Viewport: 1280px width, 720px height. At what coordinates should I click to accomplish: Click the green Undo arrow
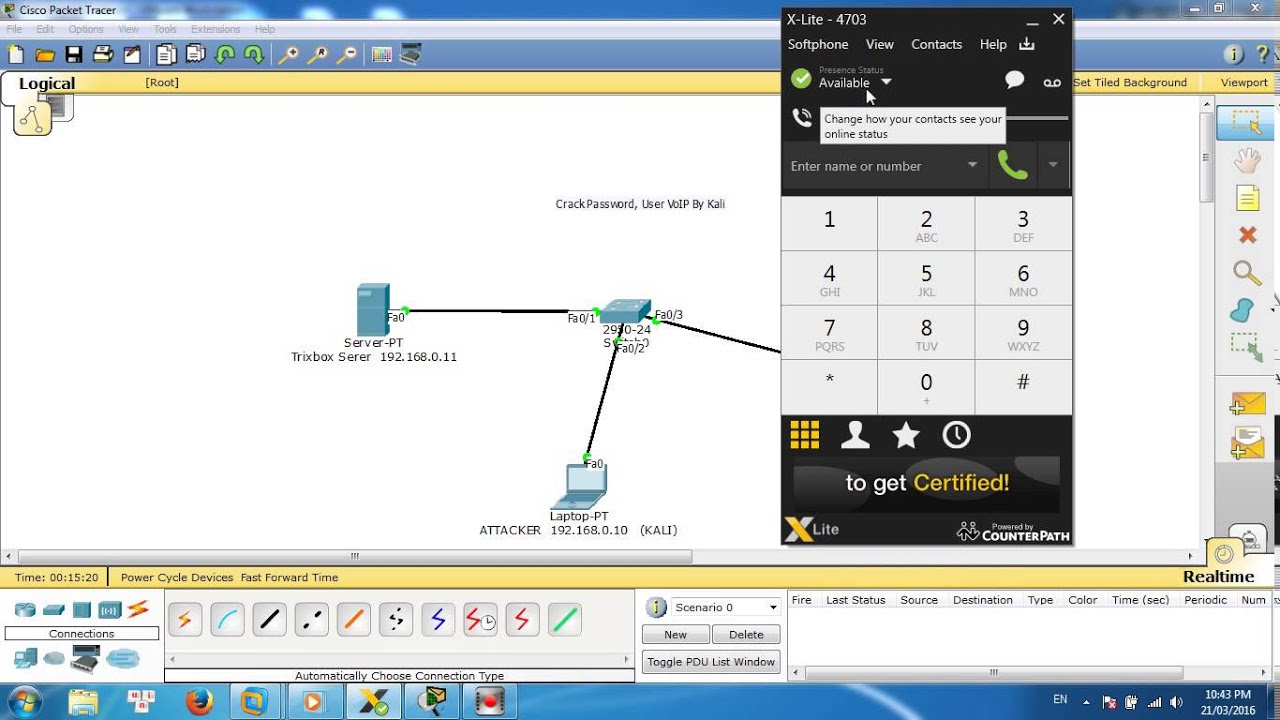click(x=225, y=55)
